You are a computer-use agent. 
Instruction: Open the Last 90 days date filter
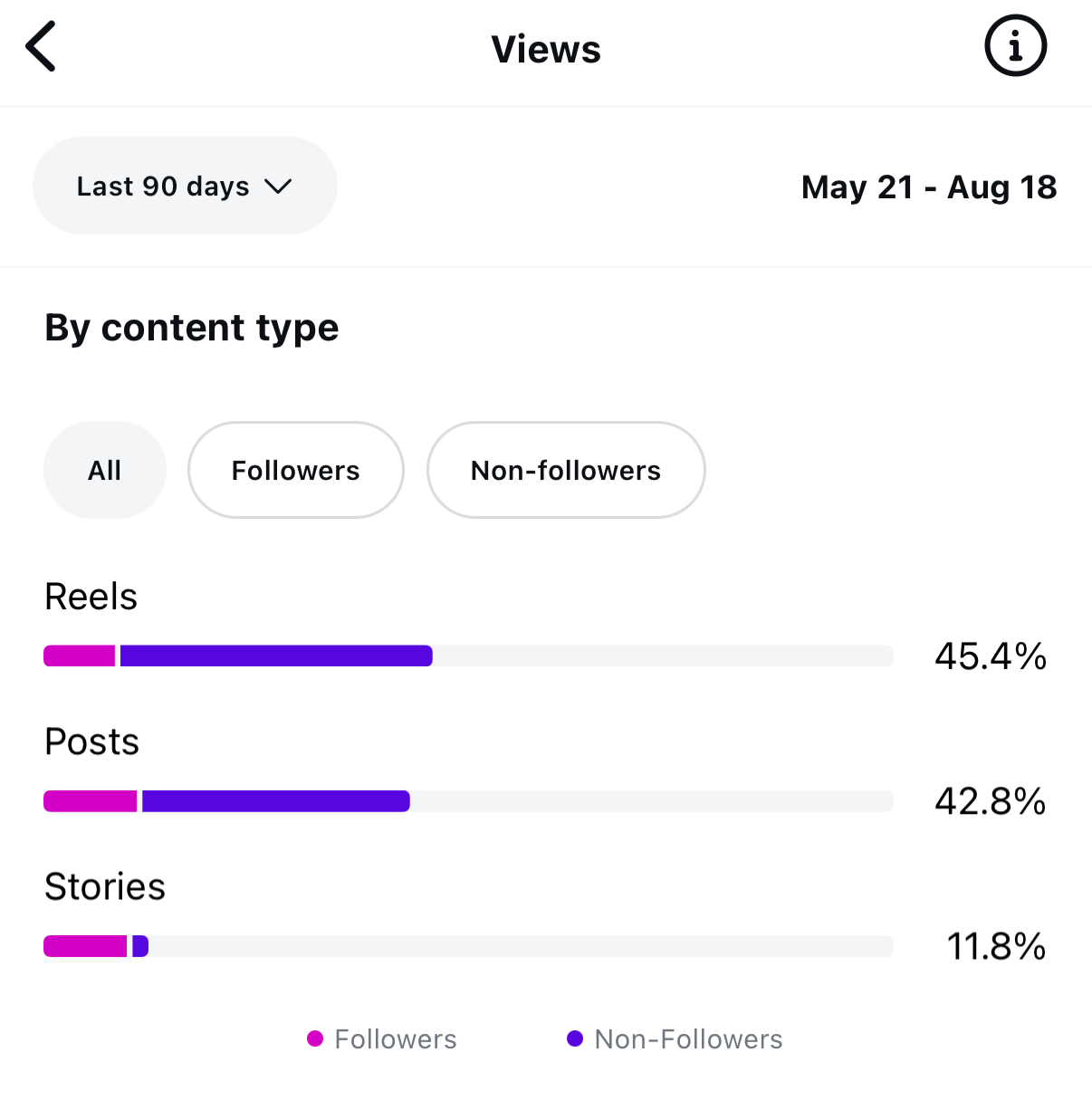click(x=185, y=186)
